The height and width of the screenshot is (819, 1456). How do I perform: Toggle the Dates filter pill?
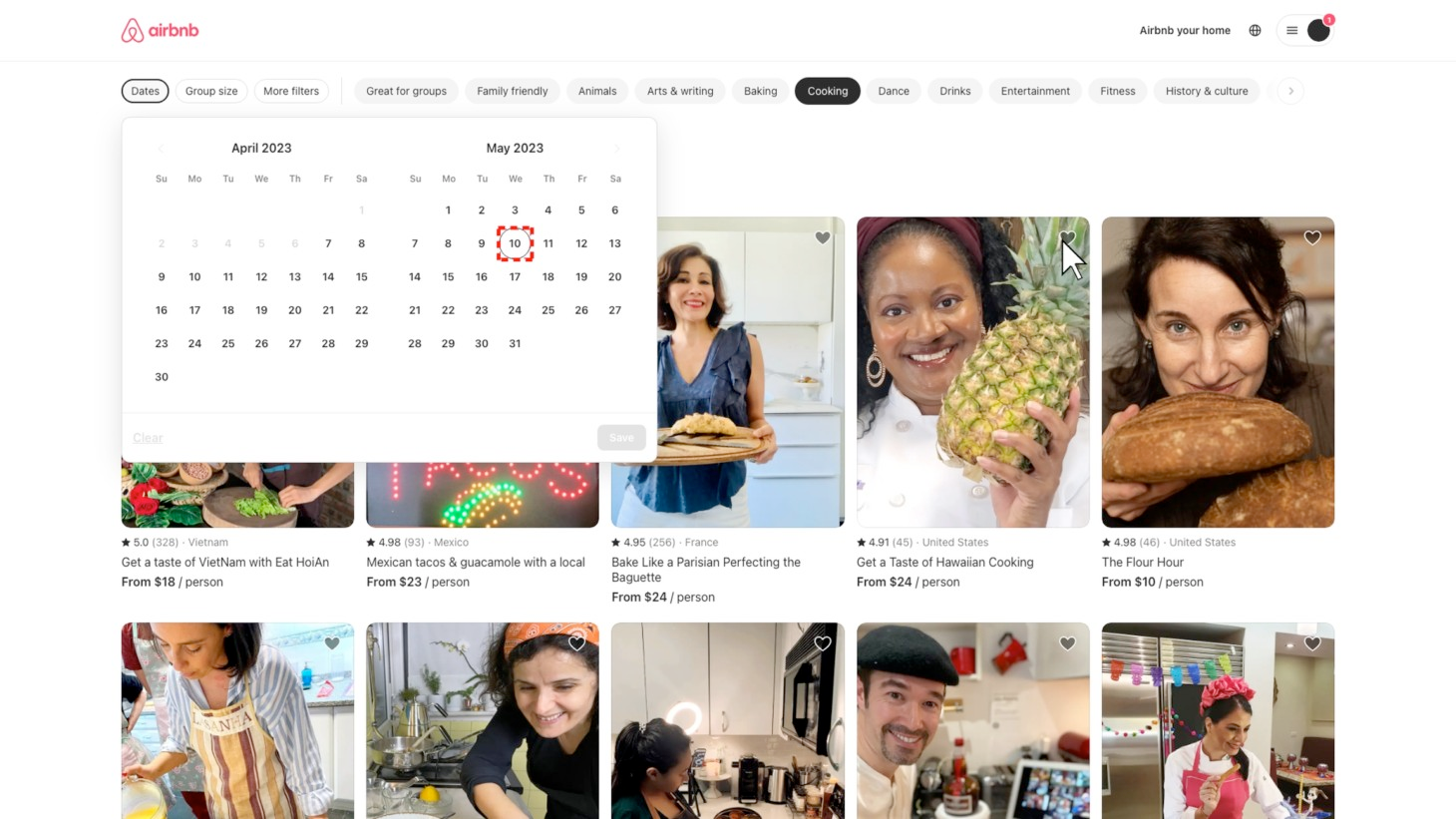[145, 91]
